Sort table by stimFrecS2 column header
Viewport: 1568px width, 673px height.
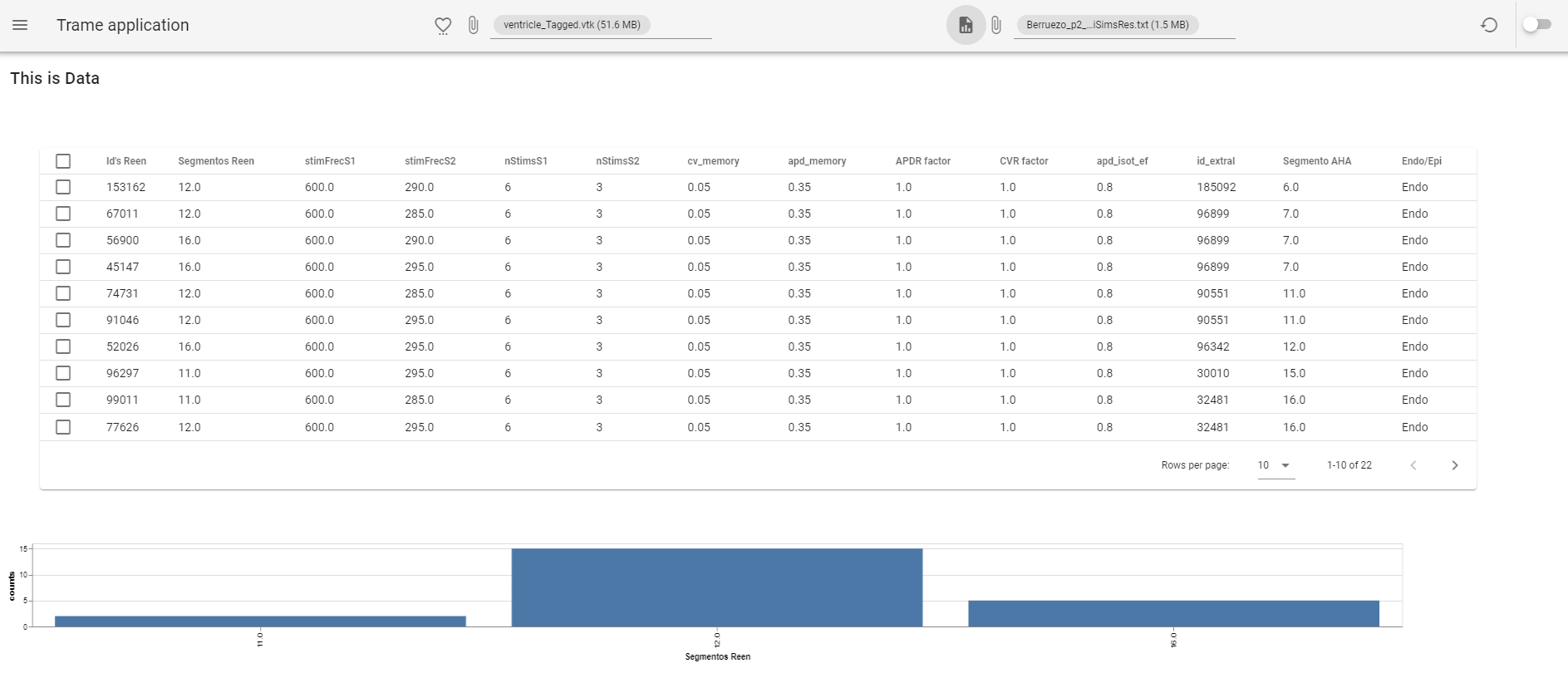[x=430, y=161]
